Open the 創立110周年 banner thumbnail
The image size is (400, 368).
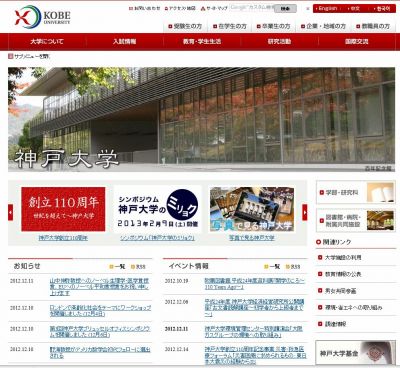coord(63,209)
